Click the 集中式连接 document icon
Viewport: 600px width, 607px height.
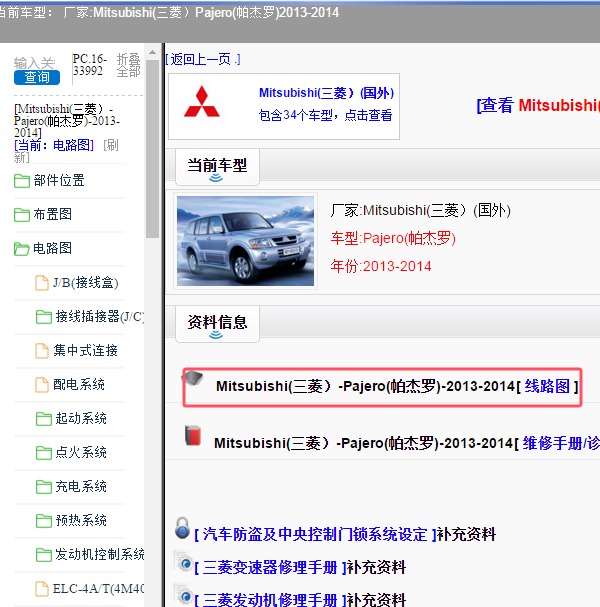pyautogui.click(x=42, y=351)
